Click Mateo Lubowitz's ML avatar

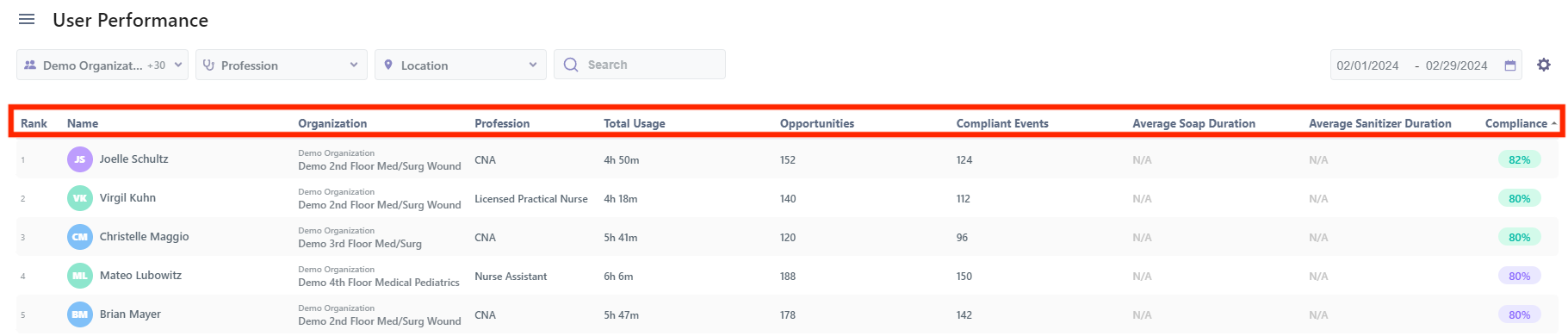[x=80, y=276]
